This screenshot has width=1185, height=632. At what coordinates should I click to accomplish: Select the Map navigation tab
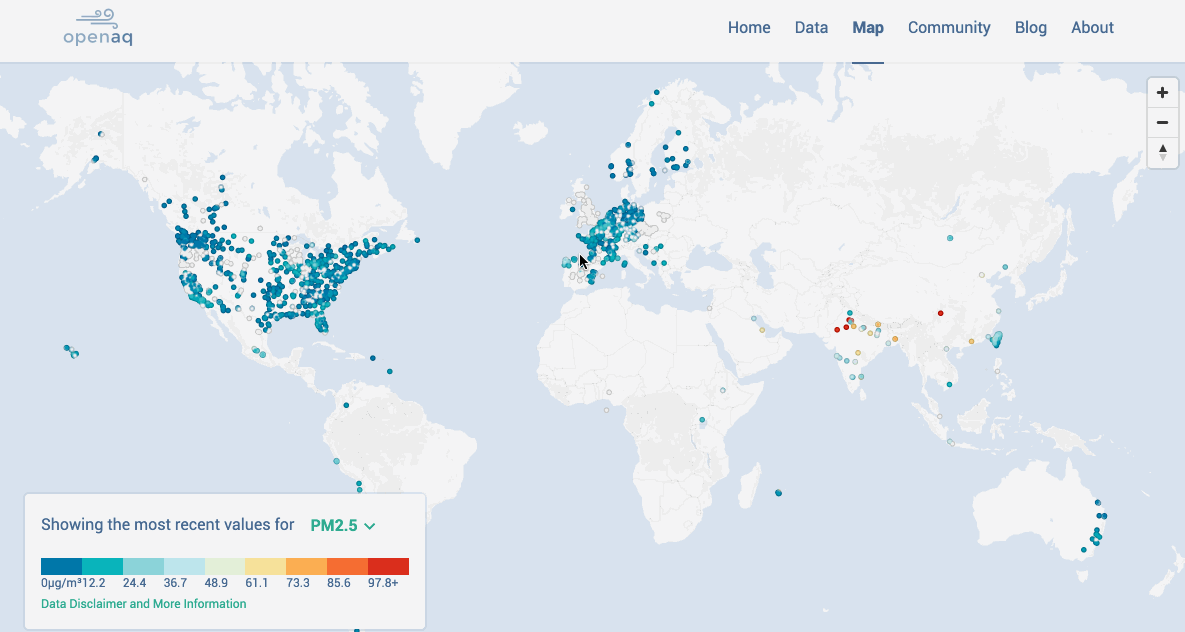coord(868,28)
